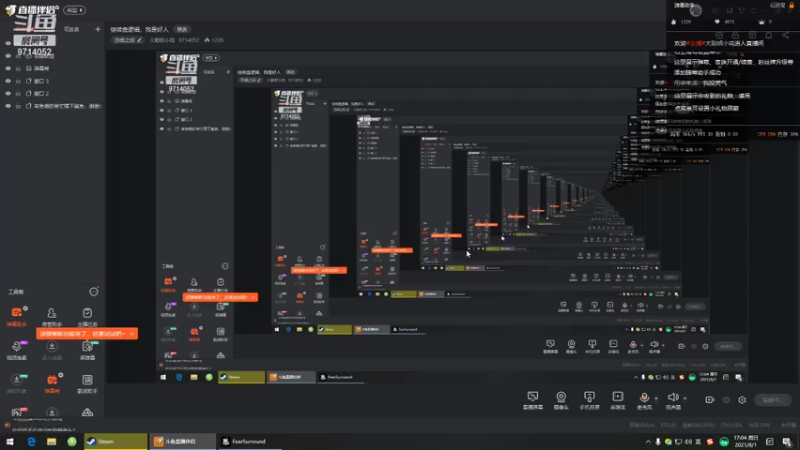Hide the 窗口 1 source using its eye icon

pos(8,81)
